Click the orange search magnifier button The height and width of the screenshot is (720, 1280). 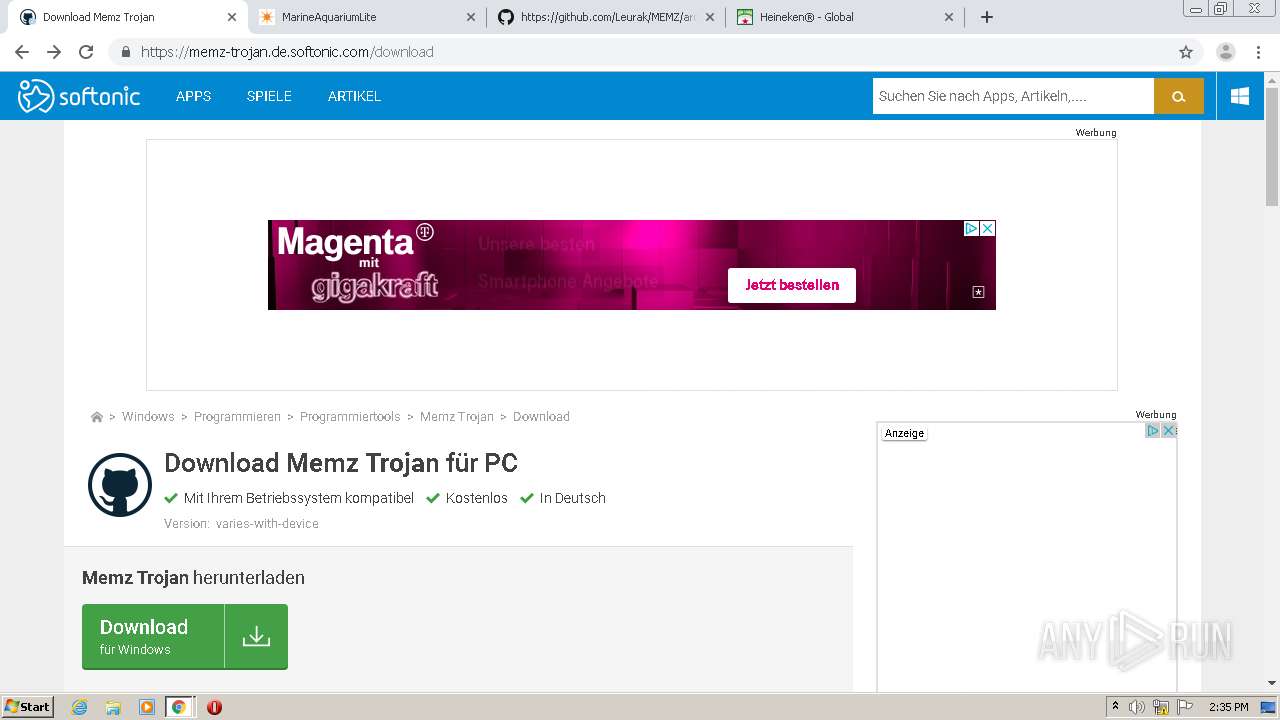click(1179, 96)
